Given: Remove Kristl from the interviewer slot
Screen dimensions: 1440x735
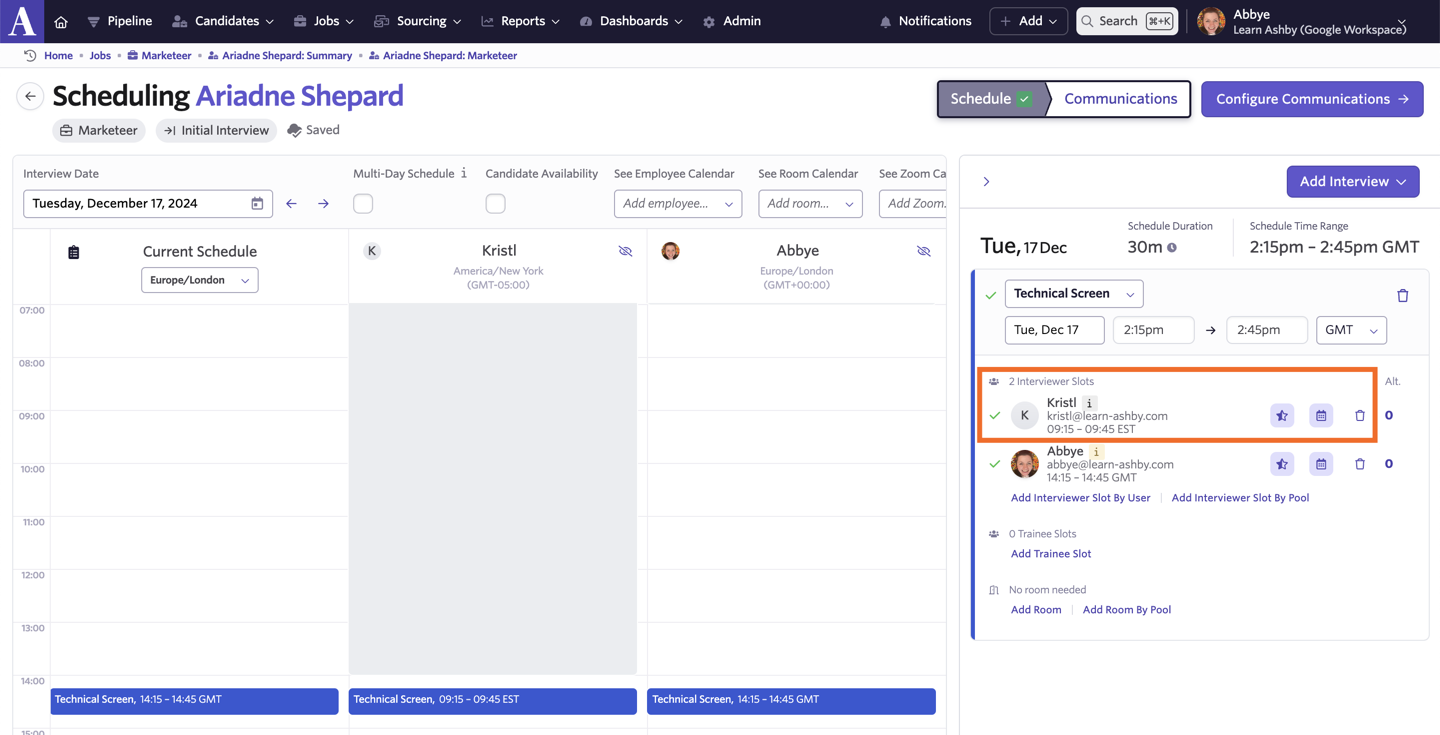Looking at the screenshot, I should pos(1359,416).
